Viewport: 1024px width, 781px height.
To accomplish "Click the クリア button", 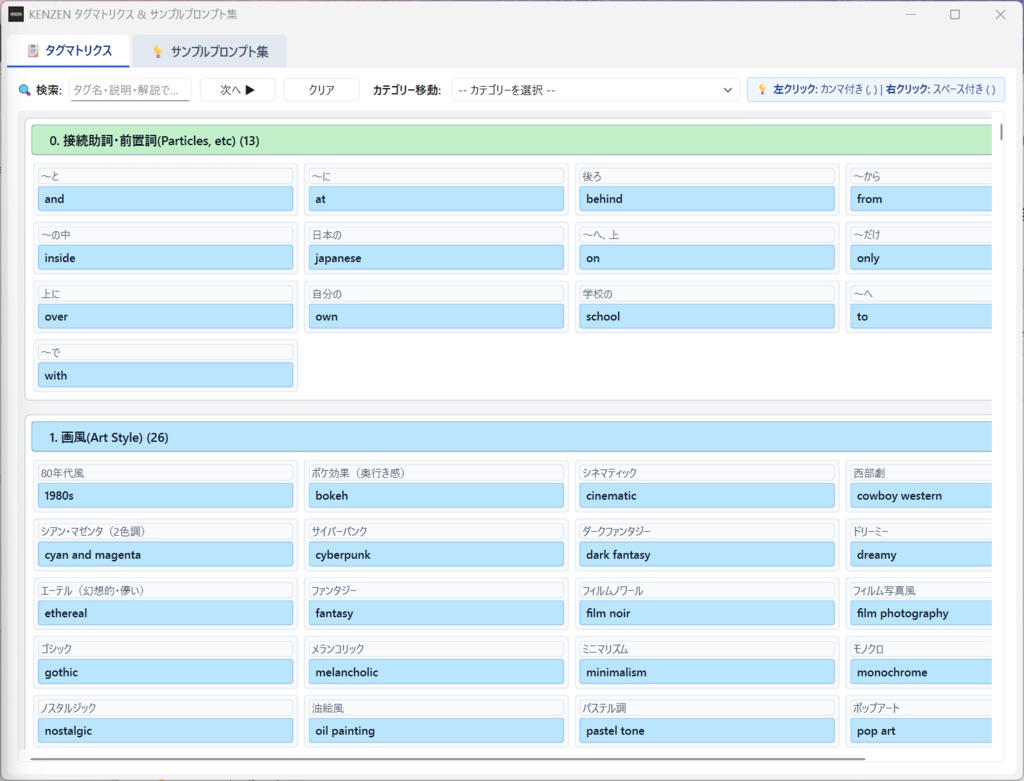I will 321,90.
